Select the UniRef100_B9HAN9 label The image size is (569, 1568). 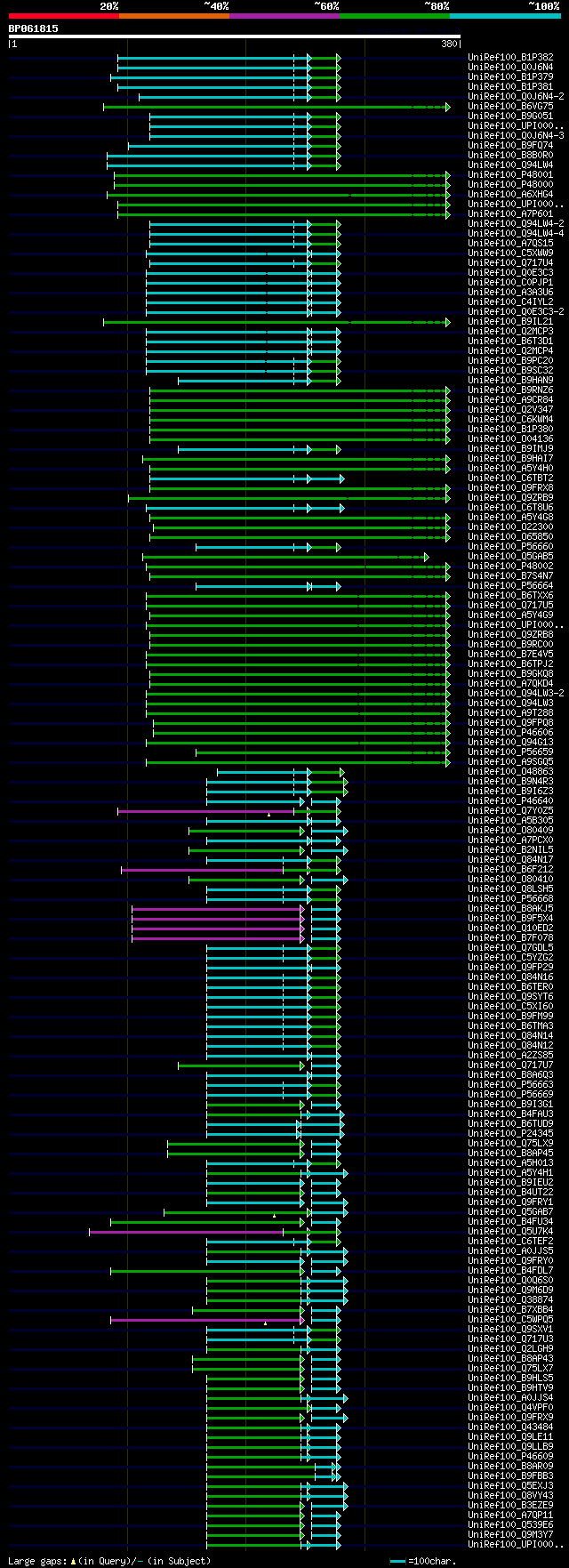point(510,381)
